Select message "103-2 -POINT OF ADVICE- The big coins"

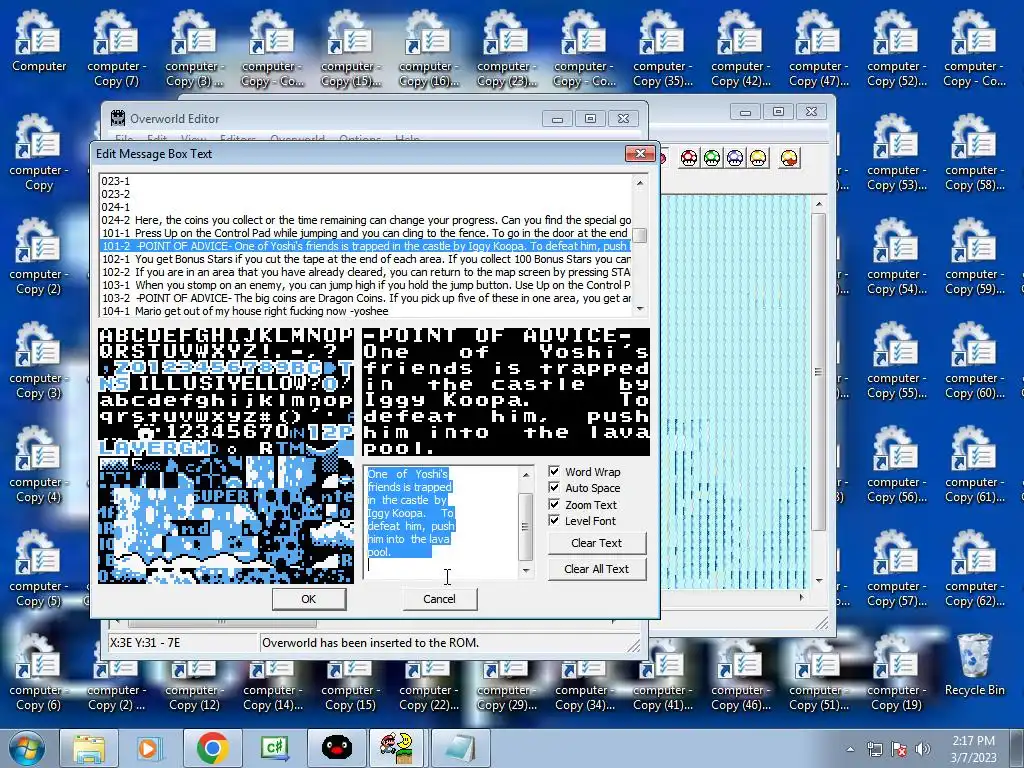pos(366,298)
